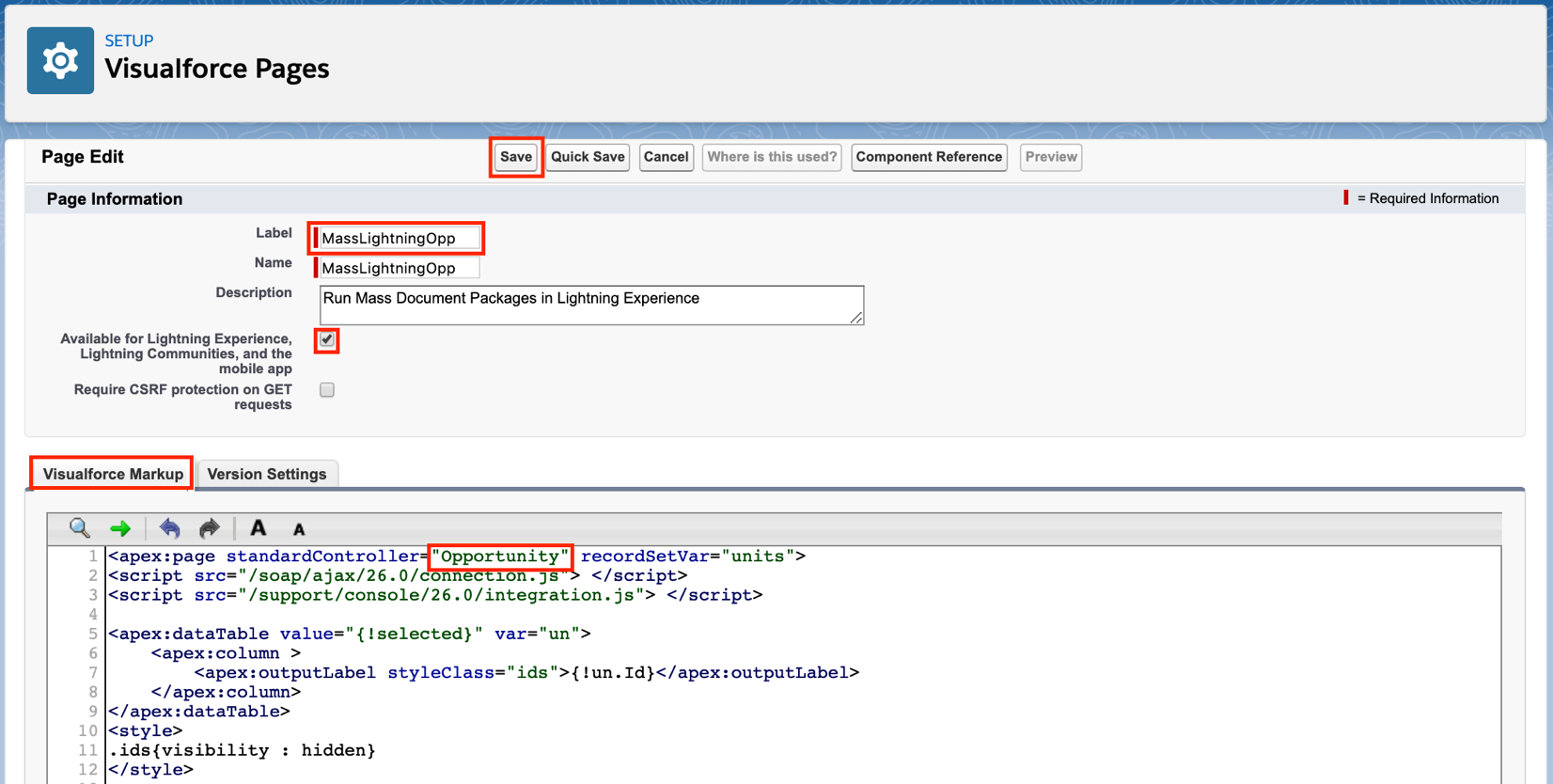Click the Preview button
Viewport: 1553px width, 784px height.
pos(1051,157)
